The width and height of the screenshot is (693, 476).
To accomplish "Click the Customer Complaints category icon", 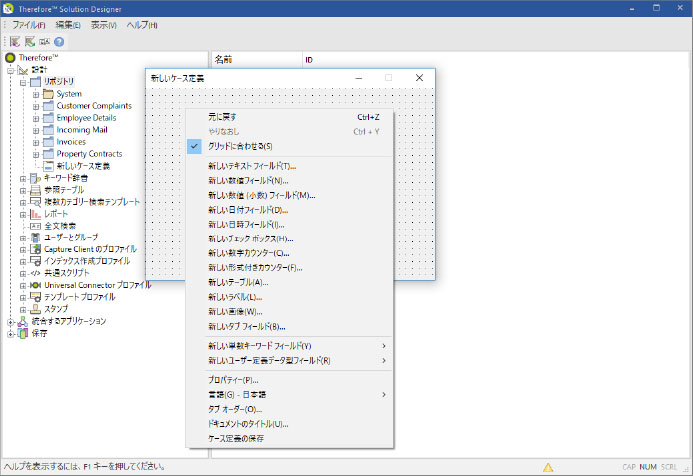I will coord(48,106).
